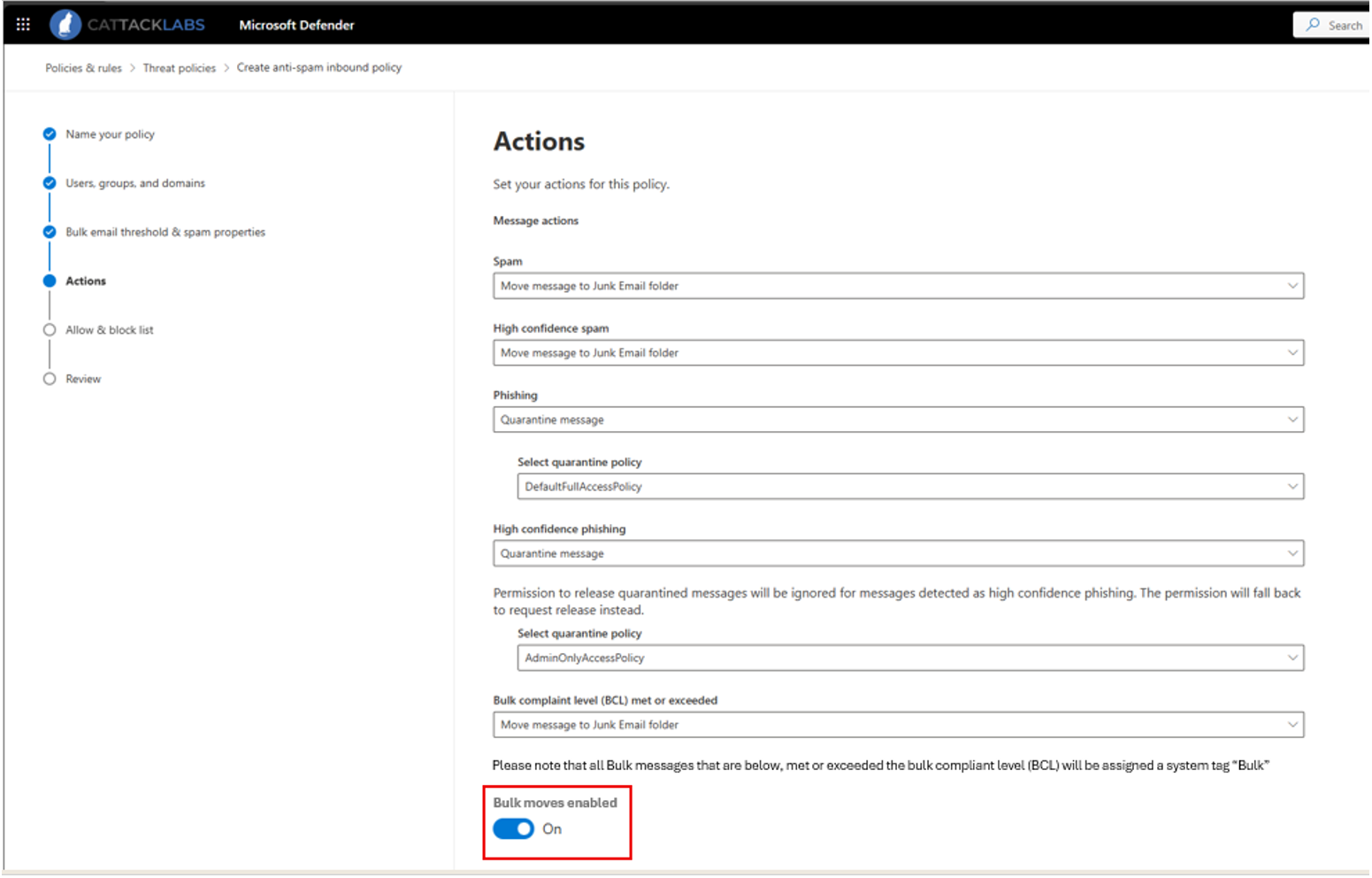Select "Create anti-spam inbound policy" in breadcrumb
Image resolution: width=1372 pixels, height=878 pixels.
[318, 67]
